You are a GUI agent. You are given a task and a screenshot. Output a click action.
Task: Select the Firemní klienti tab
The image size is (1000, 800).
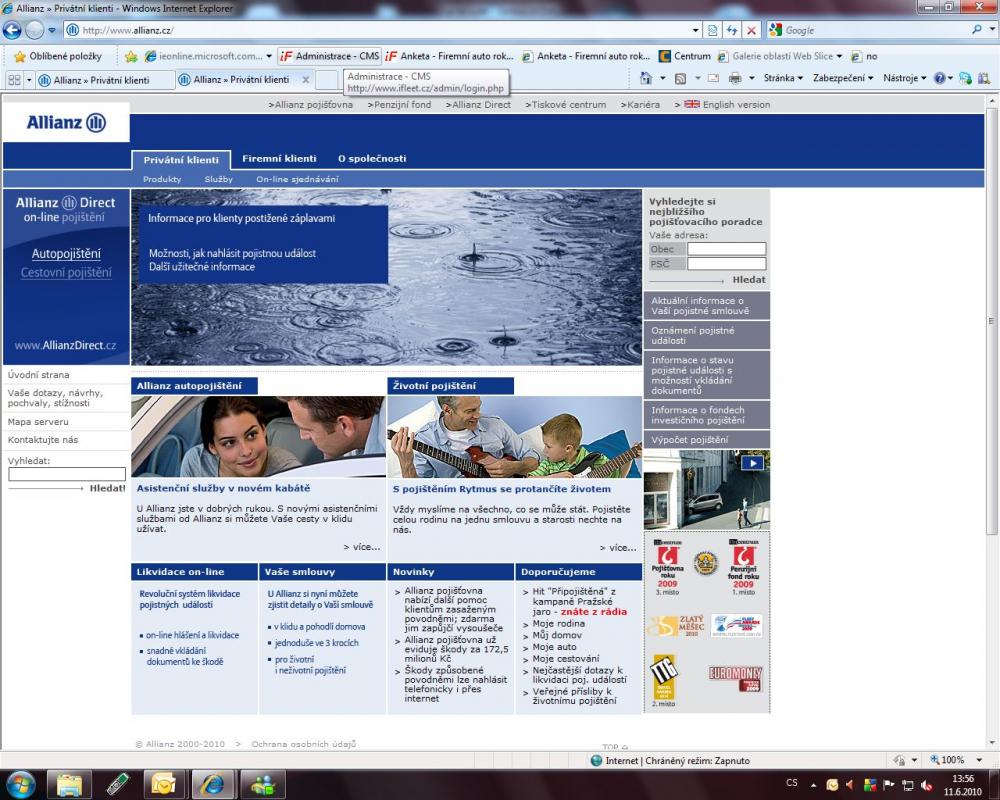point(279,159)
